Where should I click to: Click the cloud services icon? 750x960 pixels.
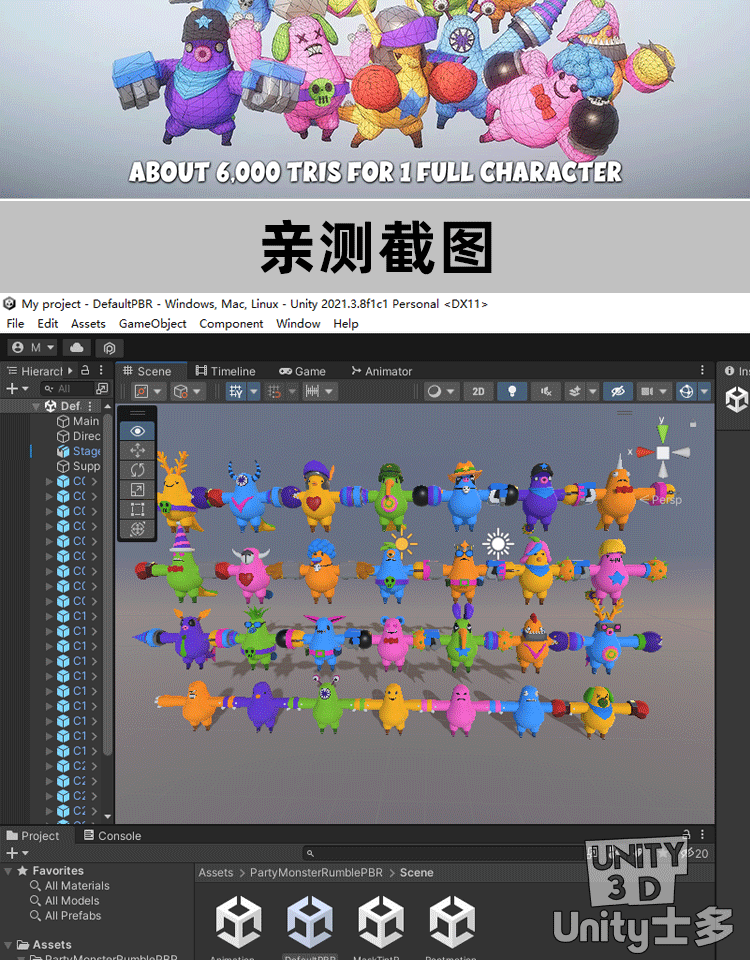(76, 347)
